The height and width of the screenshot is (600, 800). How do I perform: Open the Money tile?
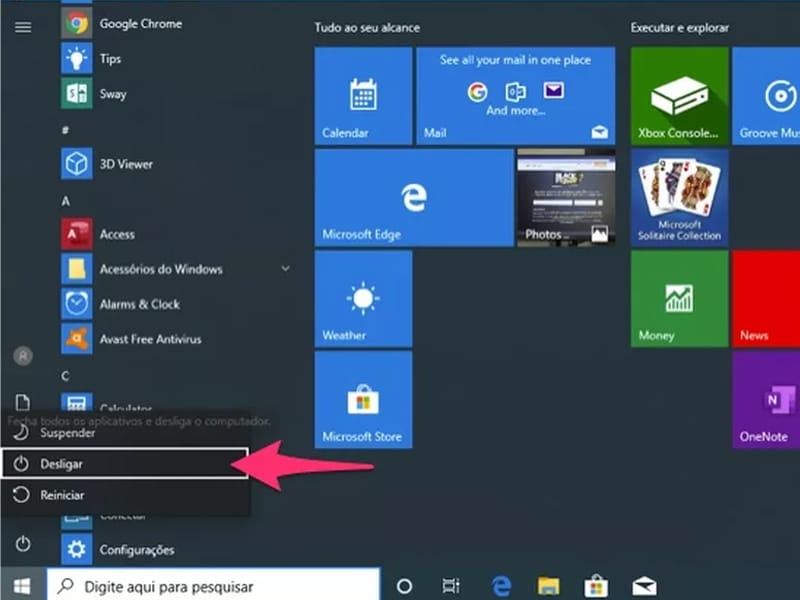point(680,298)
